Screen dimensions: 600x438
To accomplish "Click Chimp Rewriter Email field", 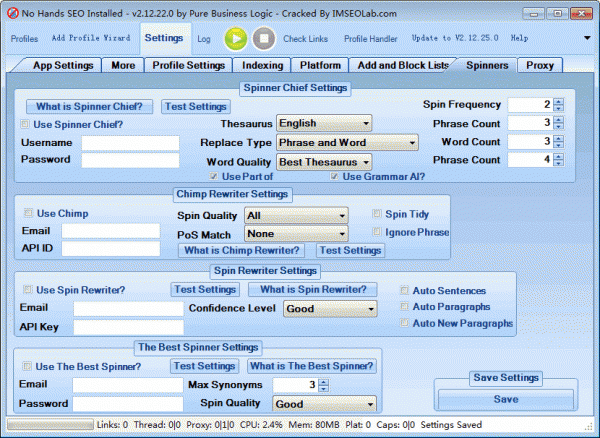I will [111, 231].
